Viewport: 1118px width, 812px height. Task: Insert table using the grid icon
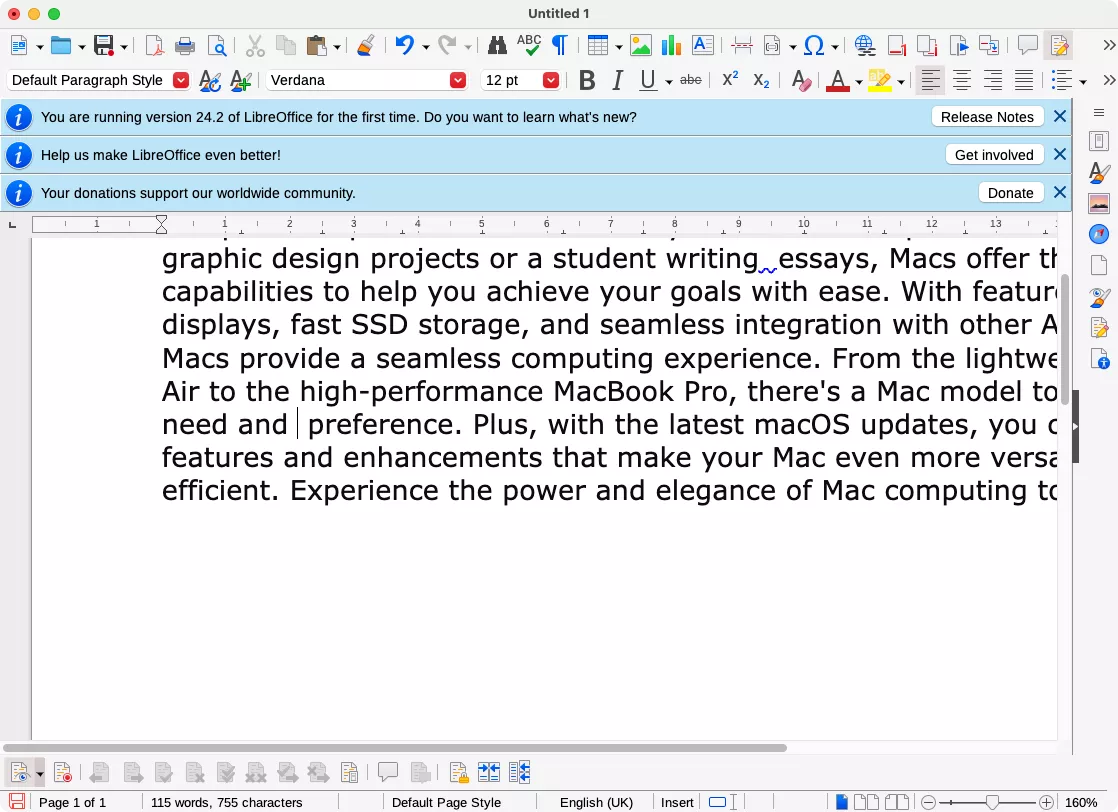pos(598,46)
